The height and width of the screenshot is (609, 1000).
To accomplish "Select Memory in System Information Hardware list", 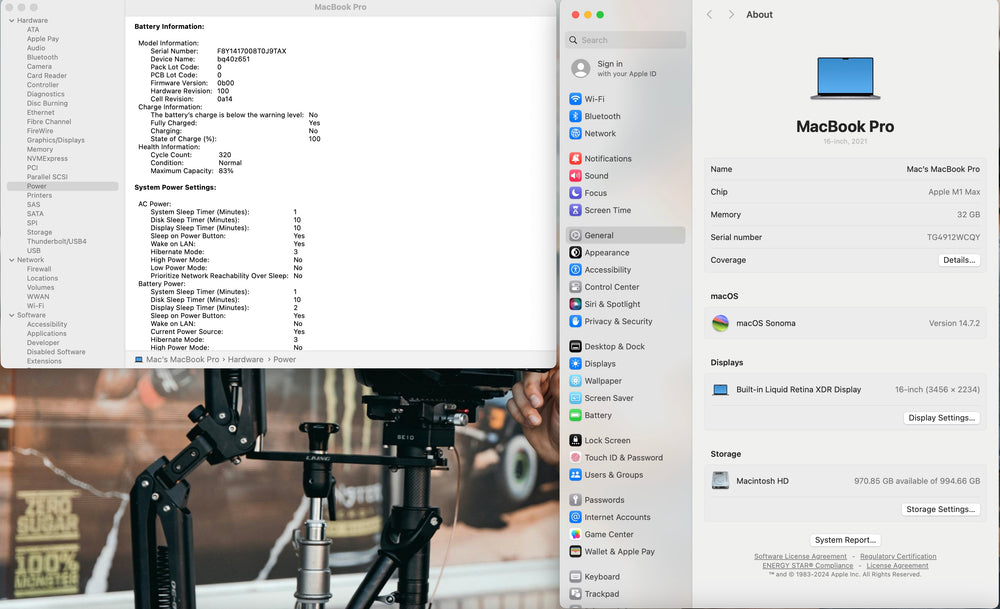I will tap(40, 149).
